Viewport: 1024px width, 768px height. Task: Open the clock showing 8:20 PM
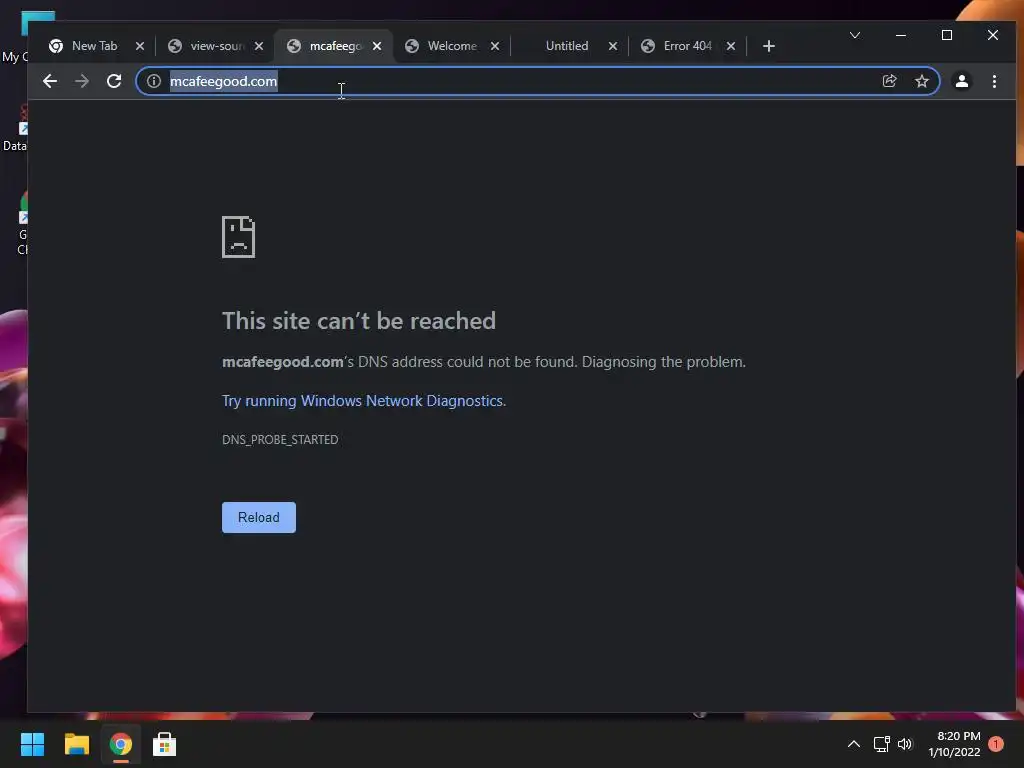[954, 744]
